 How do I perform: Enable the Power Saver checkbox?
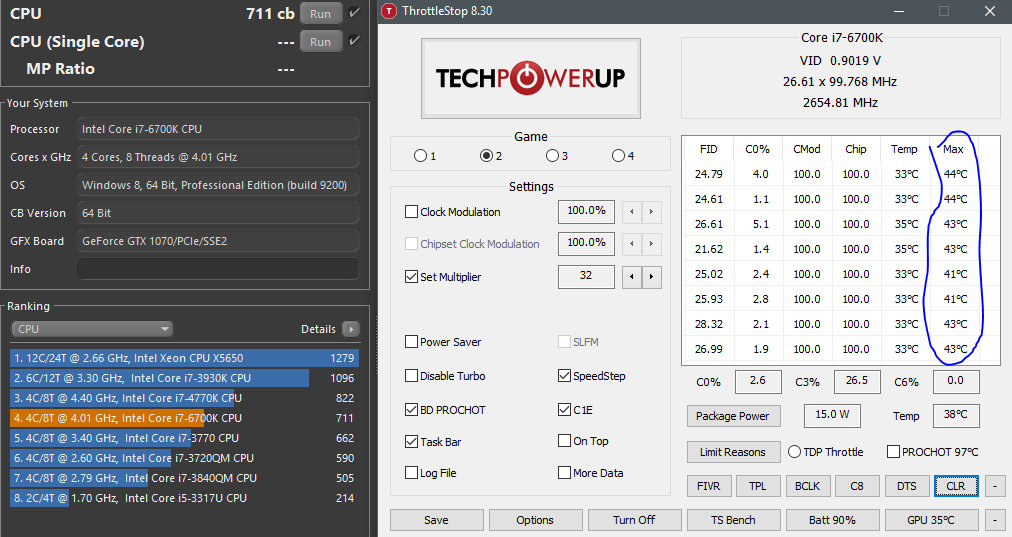click(411, 341)
